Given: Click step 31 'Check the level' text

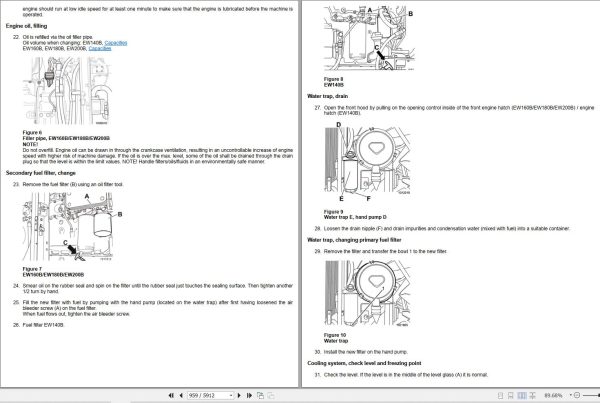Looking at the screenshot, I should [406, 375].
